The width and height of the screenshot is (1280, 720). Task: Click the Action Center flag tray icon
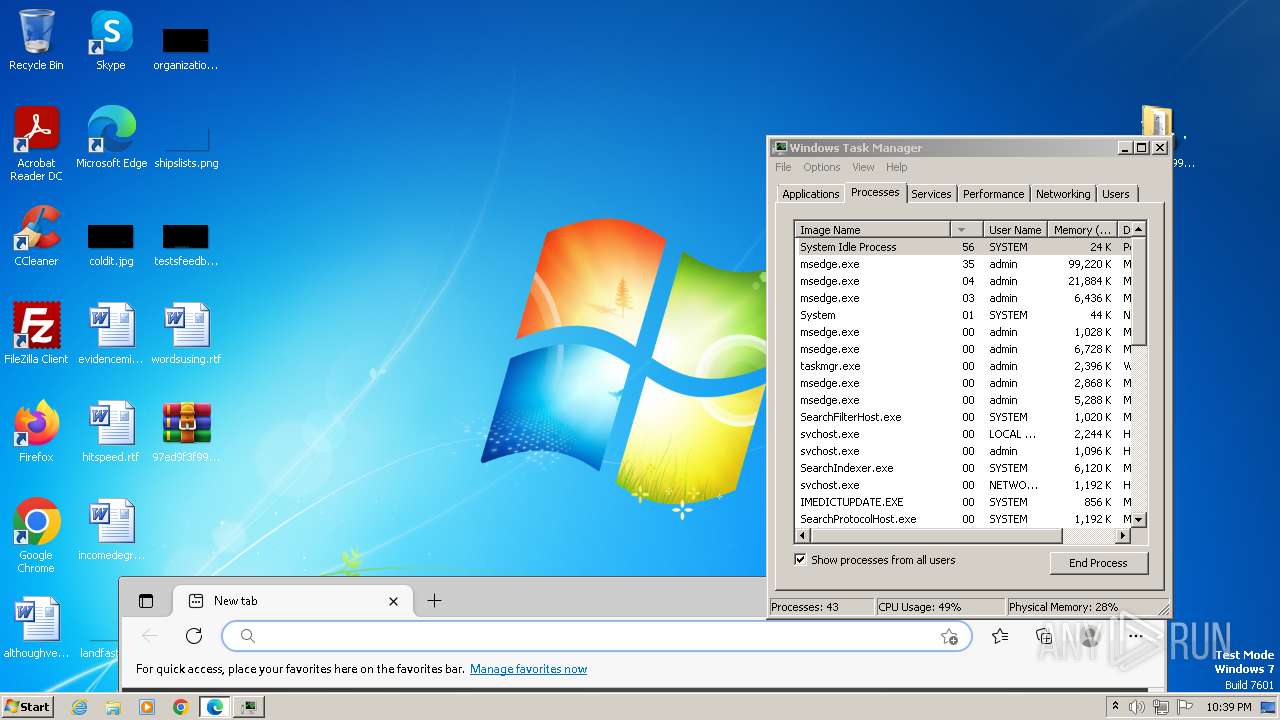coord(1183,707)
